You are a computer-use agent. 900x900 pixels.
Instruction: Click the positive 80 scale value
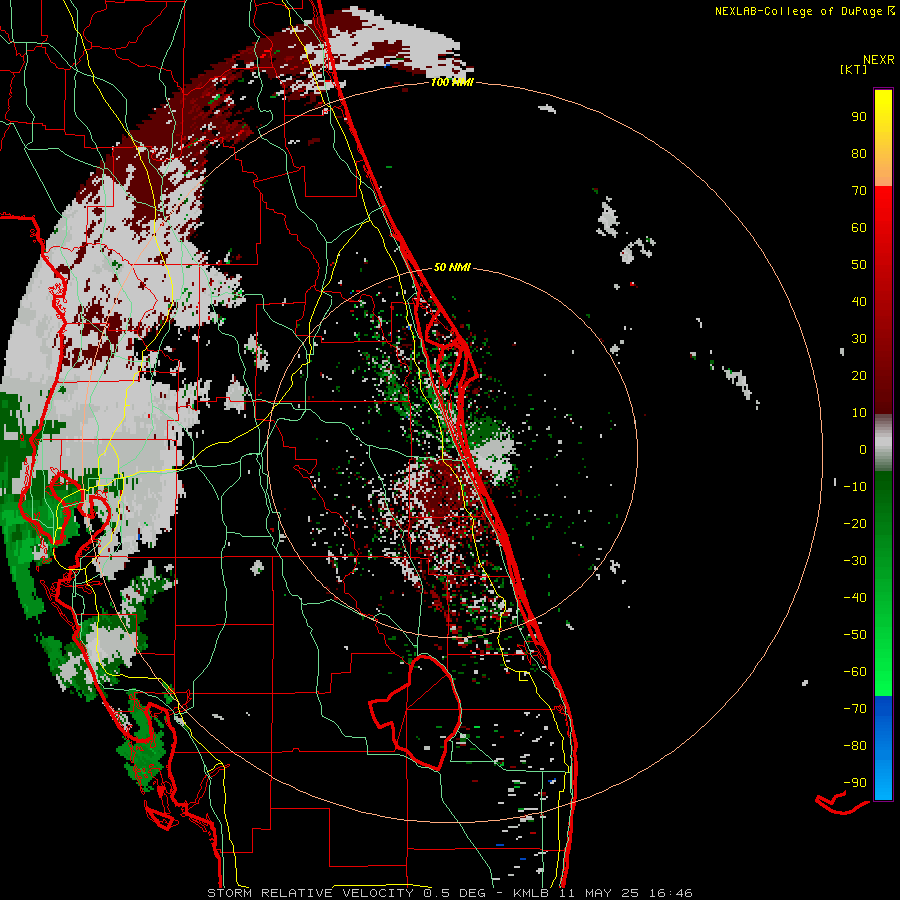tap(859, 153)
